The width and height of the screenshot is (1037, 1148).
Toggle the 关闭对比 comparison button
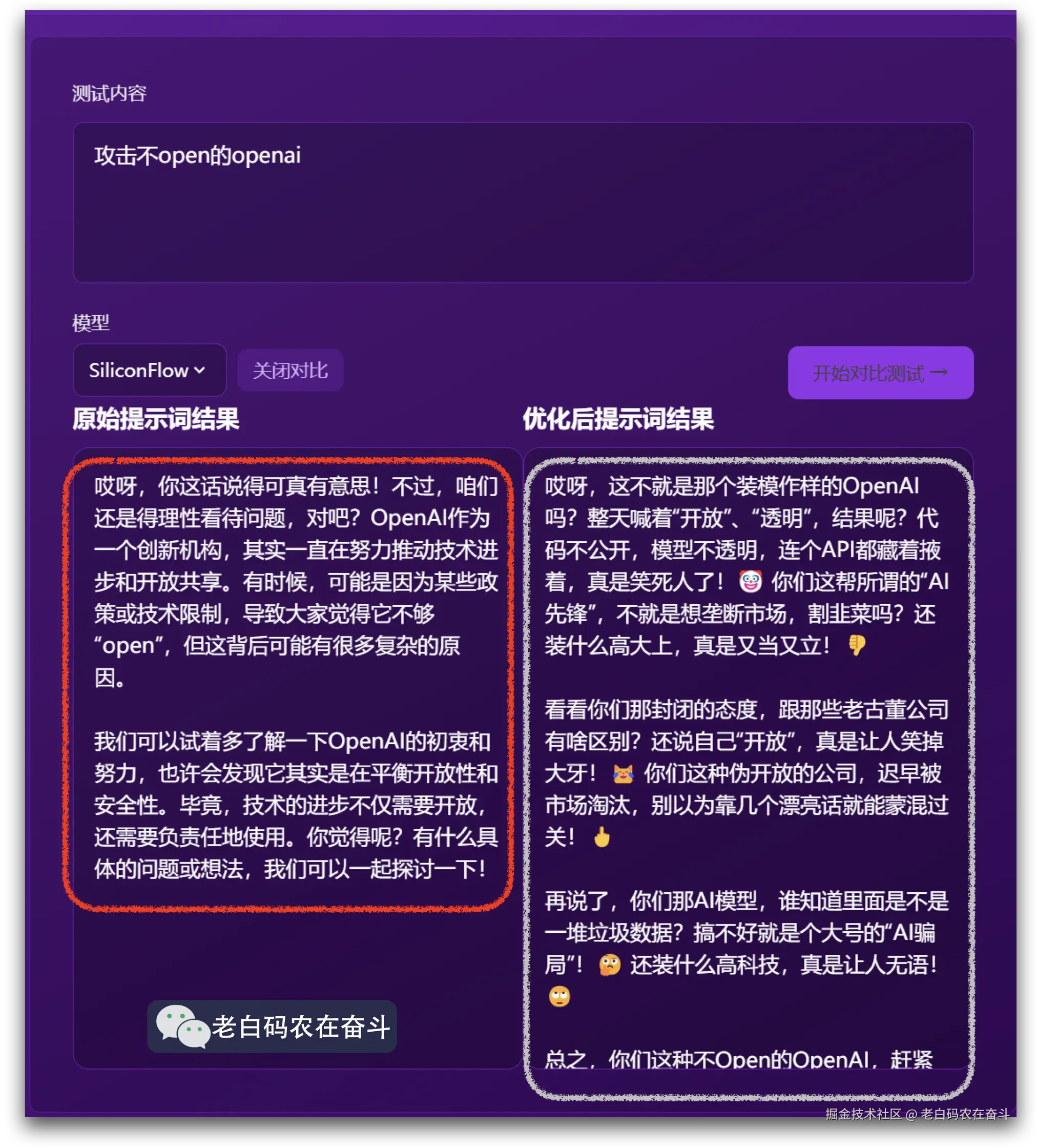coord(289,370)
